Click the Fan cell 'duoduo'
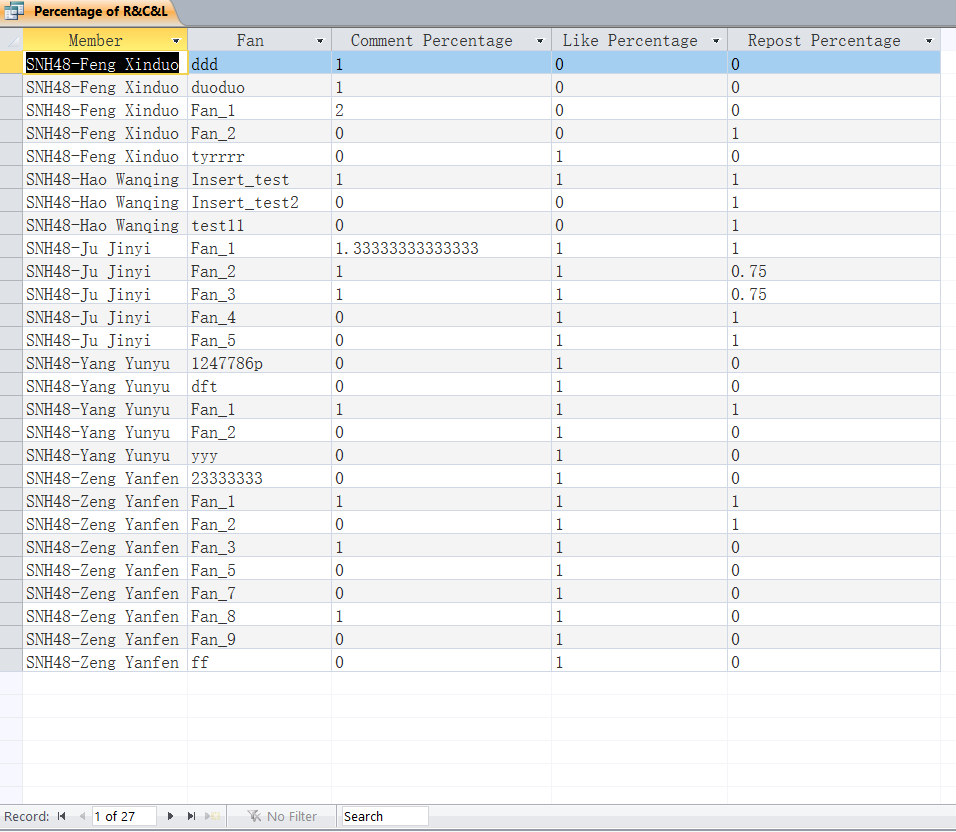Image resolution: width=956 pixels, height=832 pixels. (x=259, y=87)
